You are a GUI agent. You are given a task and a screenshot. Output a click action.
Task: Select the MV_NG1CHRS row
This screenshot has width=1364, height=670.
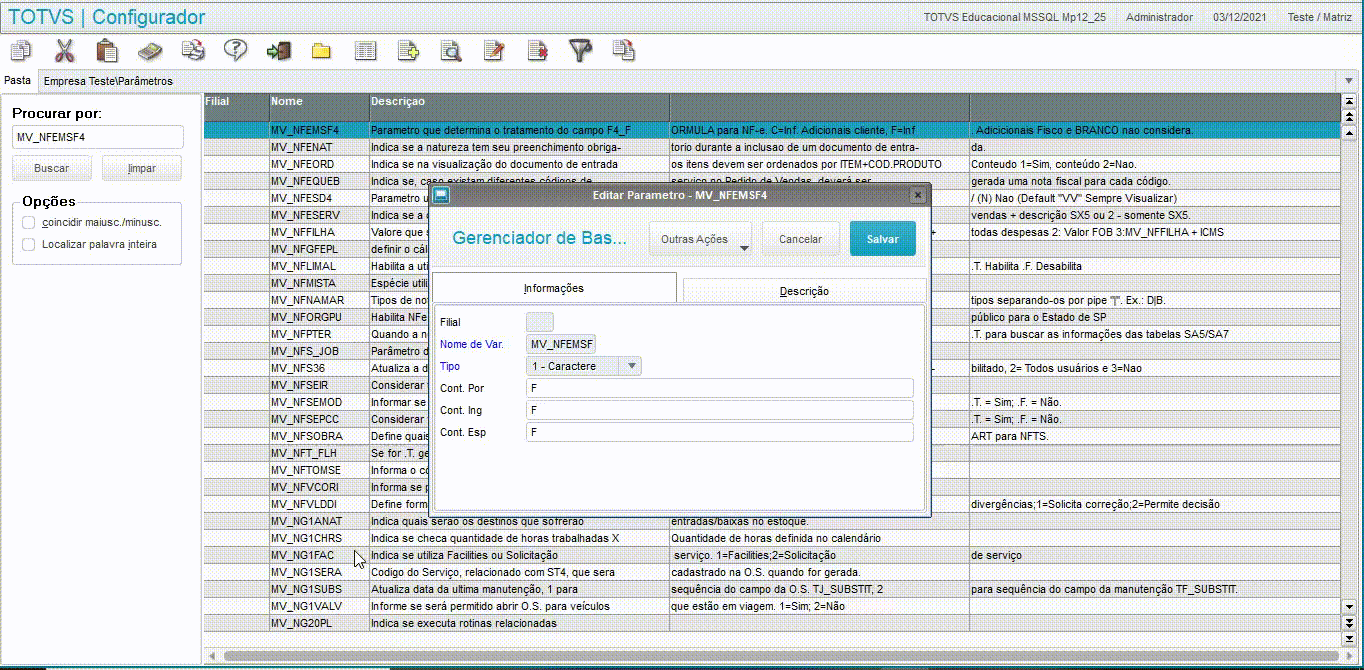pyautogui.click(x=771, y=538)
